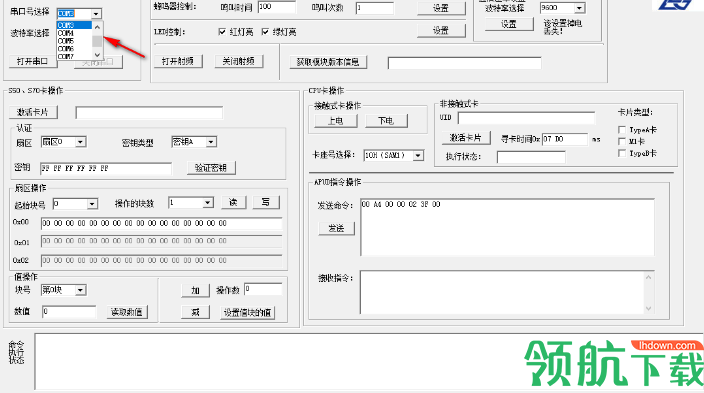Image resolution: width=704 pixels, height=393 pixels.
Task: Click the 读 button
Action: (x=233, y=202)
